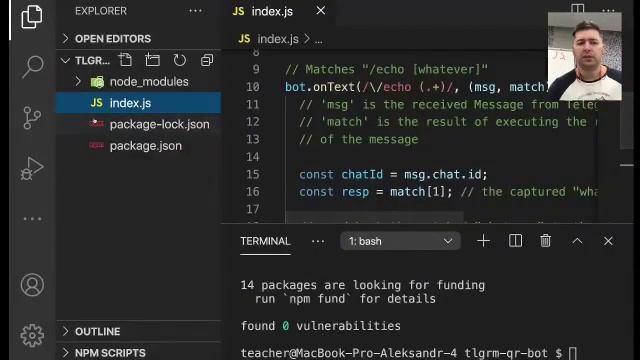640x360 pixels.
Task: Close the index.js editor tab
Action: pyautogui.click(x=321, y=11)
